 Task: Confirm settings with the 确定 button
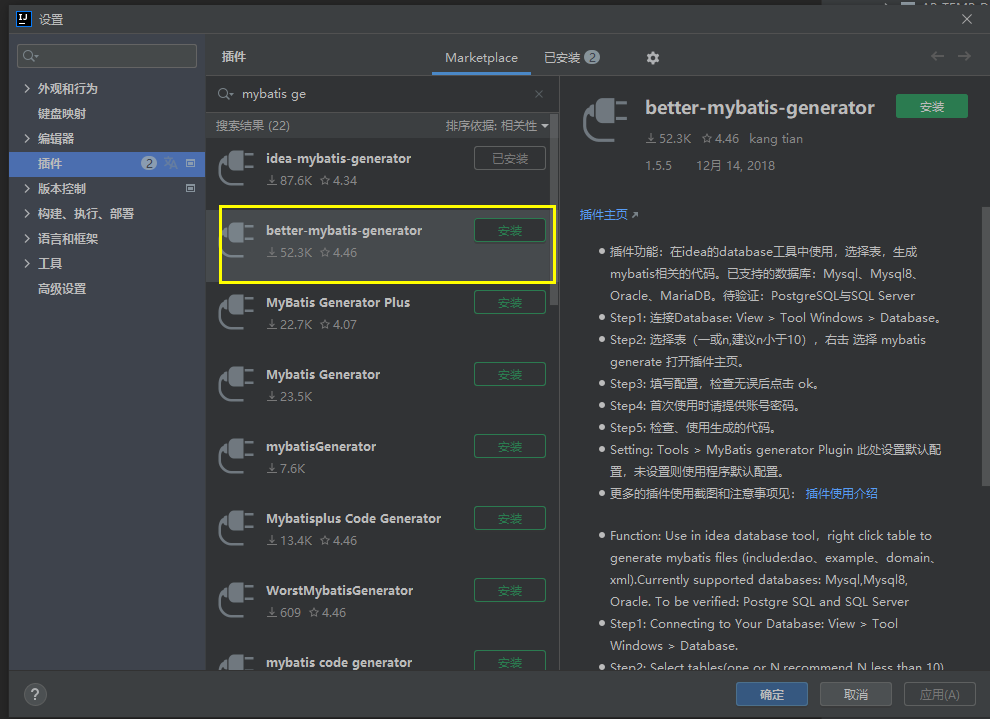tap(772, 694)
